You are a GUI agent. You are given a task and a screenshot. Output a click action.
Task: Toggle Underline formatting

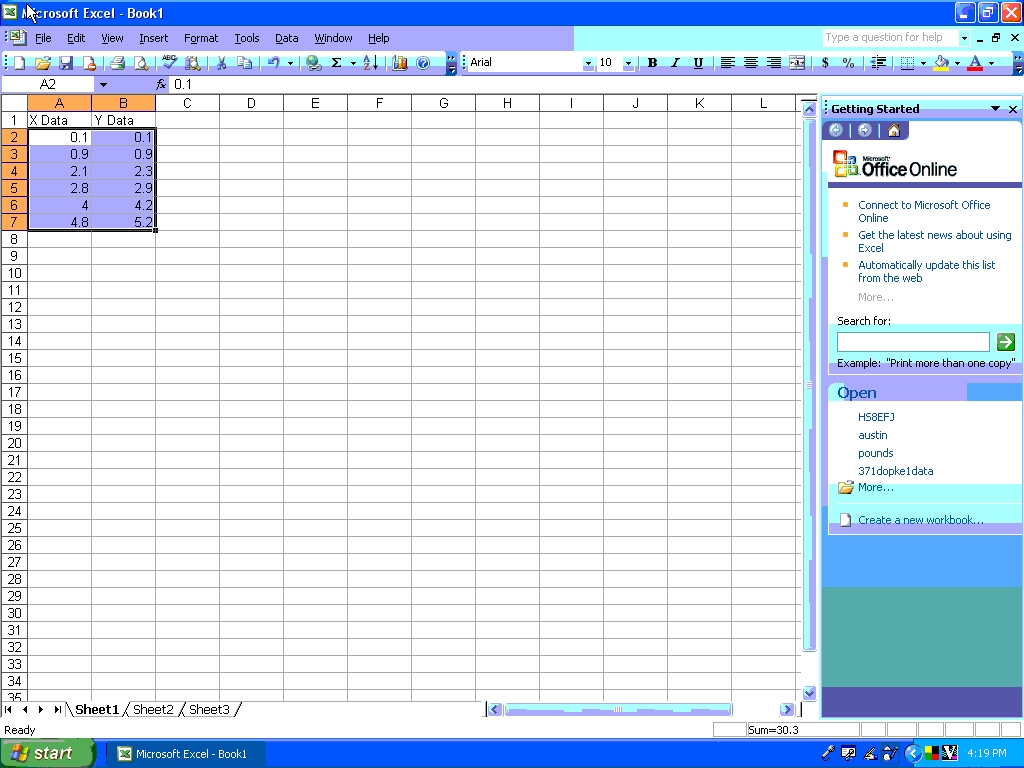[x=698, y=62]
